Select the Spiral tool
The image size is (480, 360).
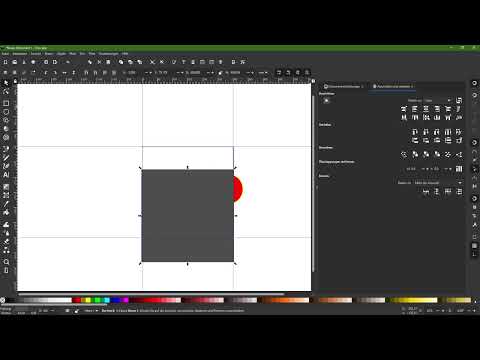(x=6, y=137)
